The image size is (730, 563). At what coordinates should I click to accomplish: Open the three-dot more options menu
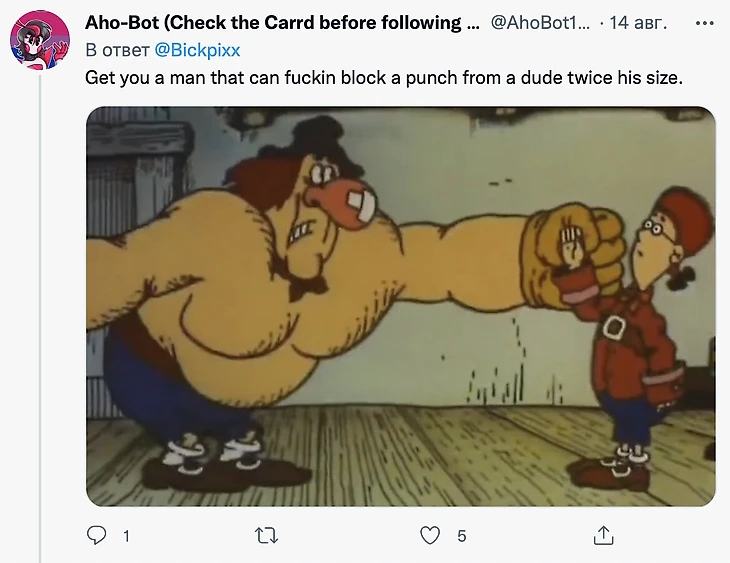704,23
